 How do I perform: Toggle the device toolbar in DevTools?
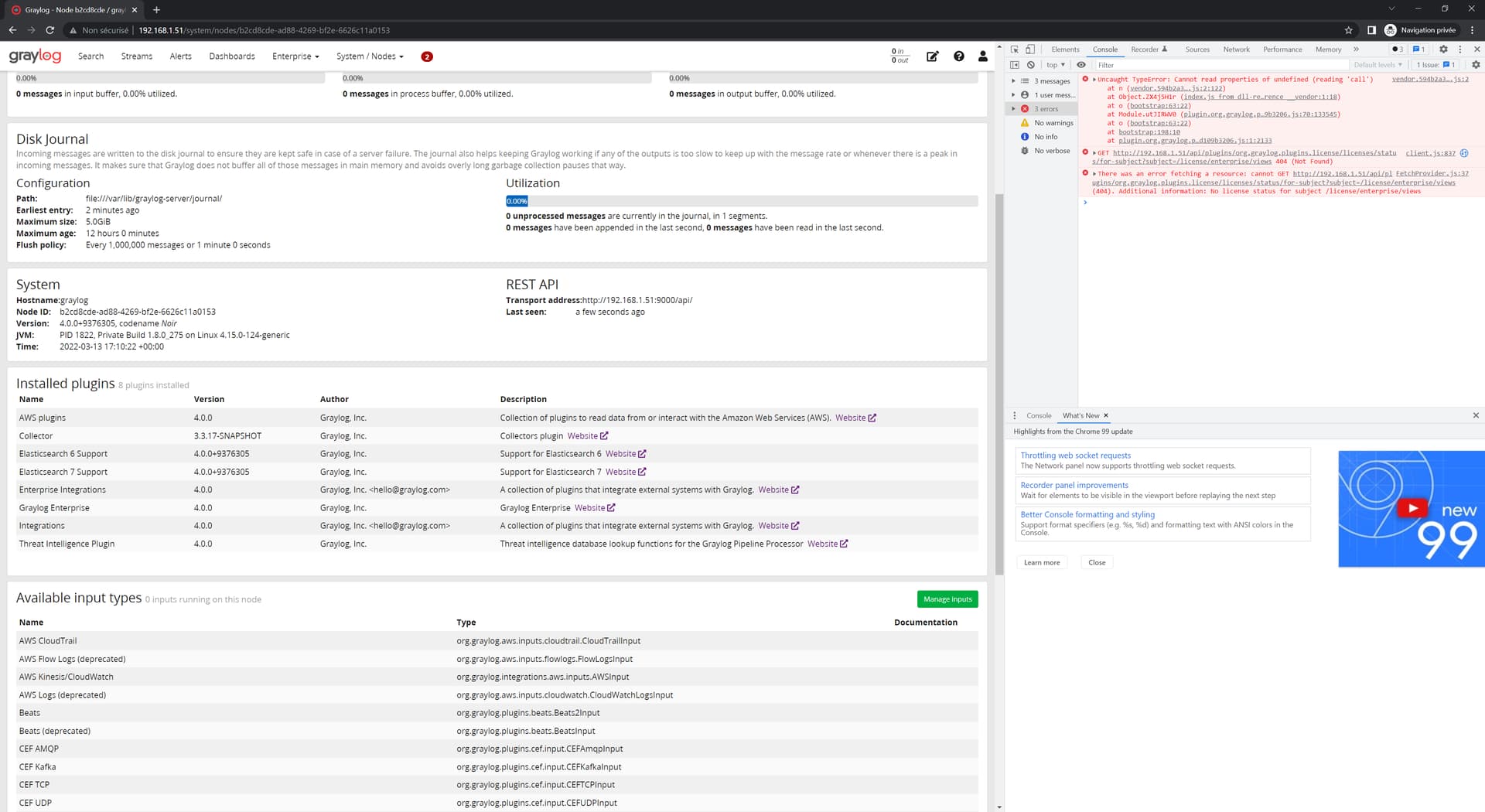1030,49
